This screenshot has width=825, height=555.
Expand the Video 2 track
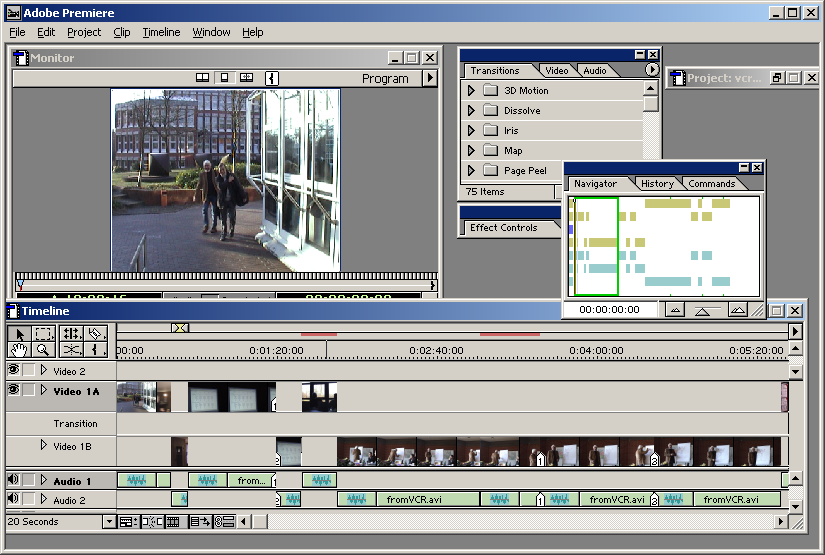pos(44,370)
